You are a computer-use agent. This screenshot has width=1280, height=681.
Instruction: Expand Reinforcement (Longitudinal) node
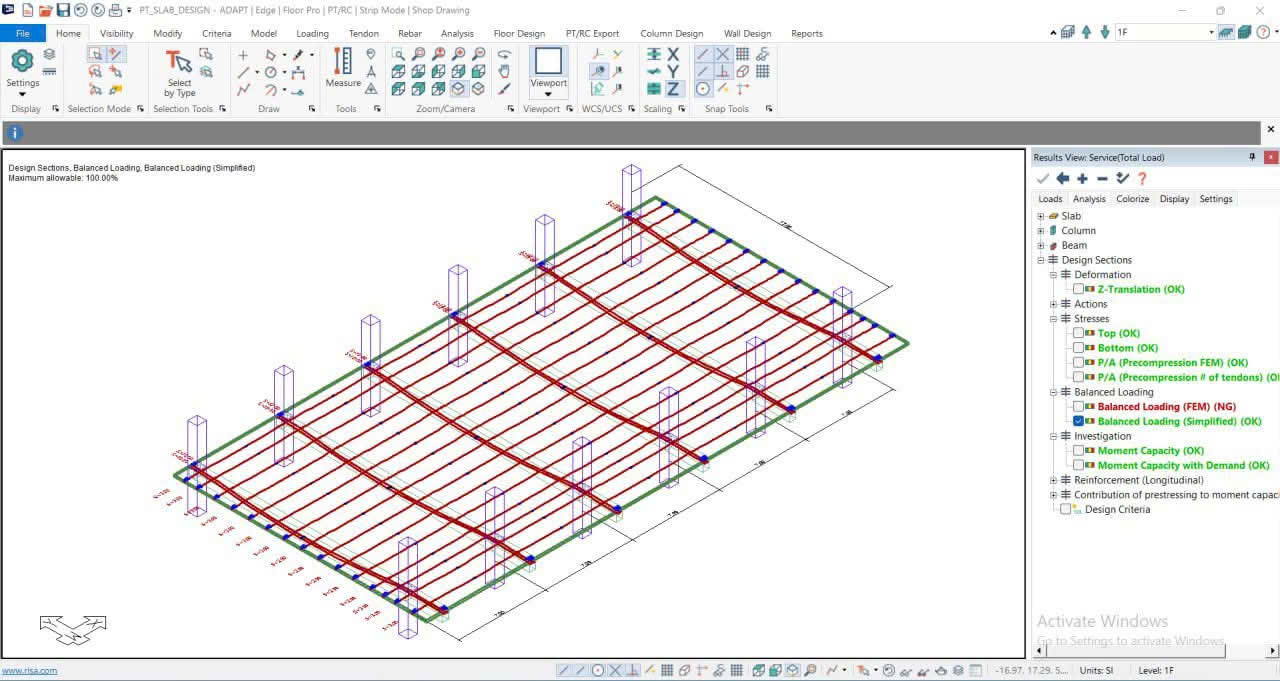[x=1053, y=480]
